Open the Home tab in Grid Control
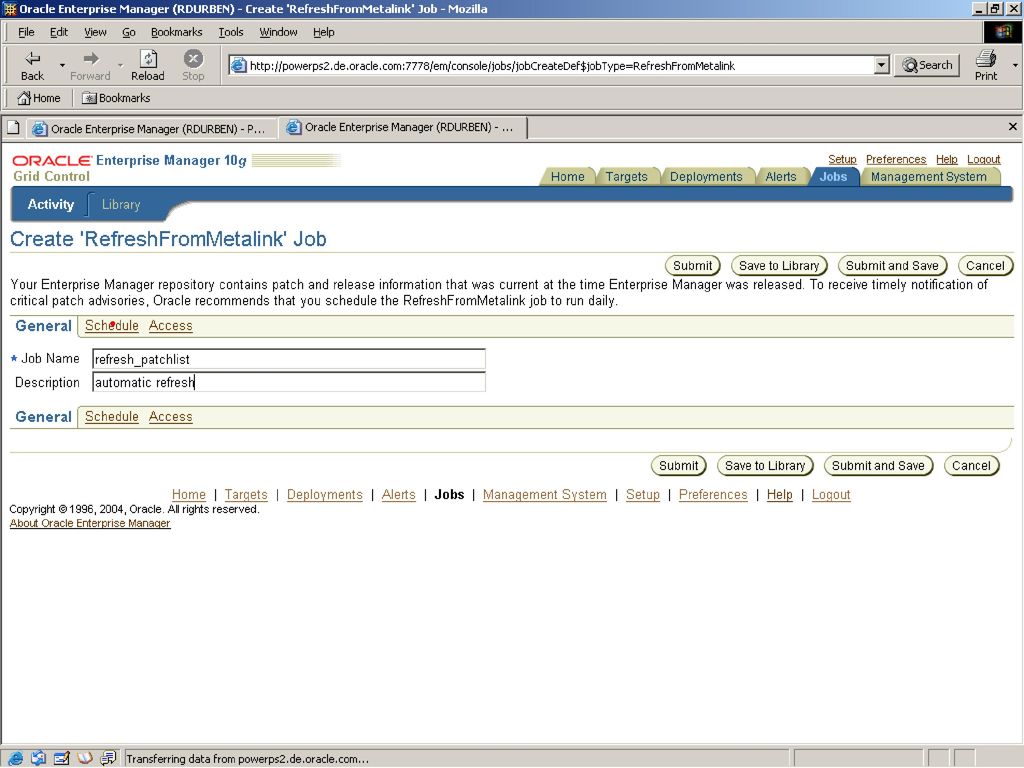This screenshot has height=768, width=1024. coord(567,176)
